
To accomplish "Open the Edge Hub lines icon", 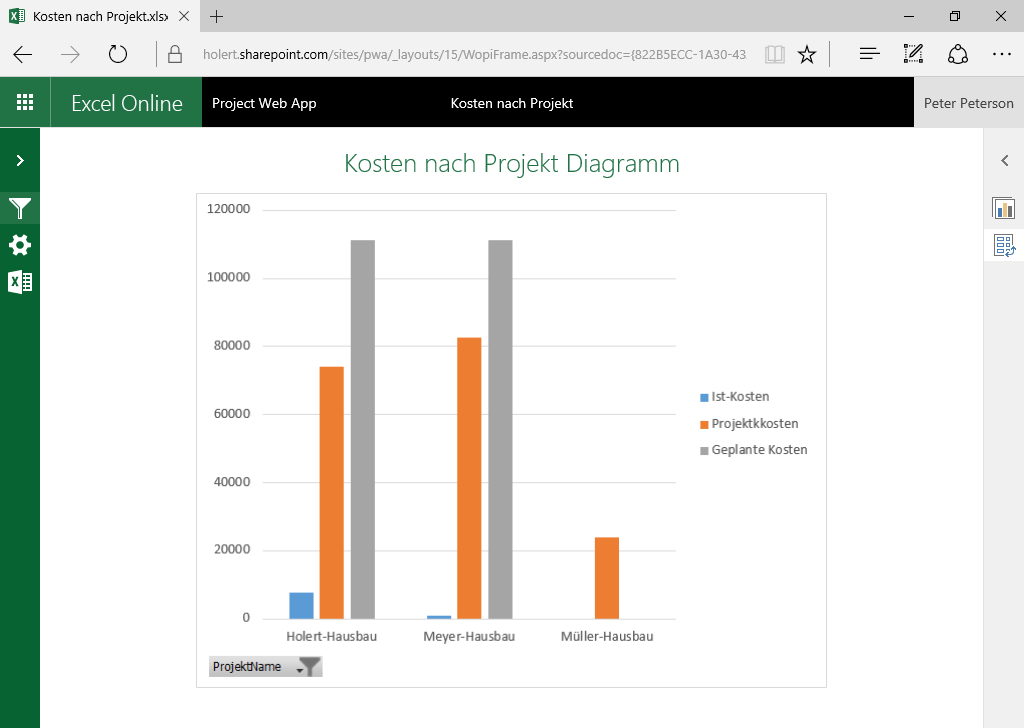I will pyautogui.click(x=869, y=54).
